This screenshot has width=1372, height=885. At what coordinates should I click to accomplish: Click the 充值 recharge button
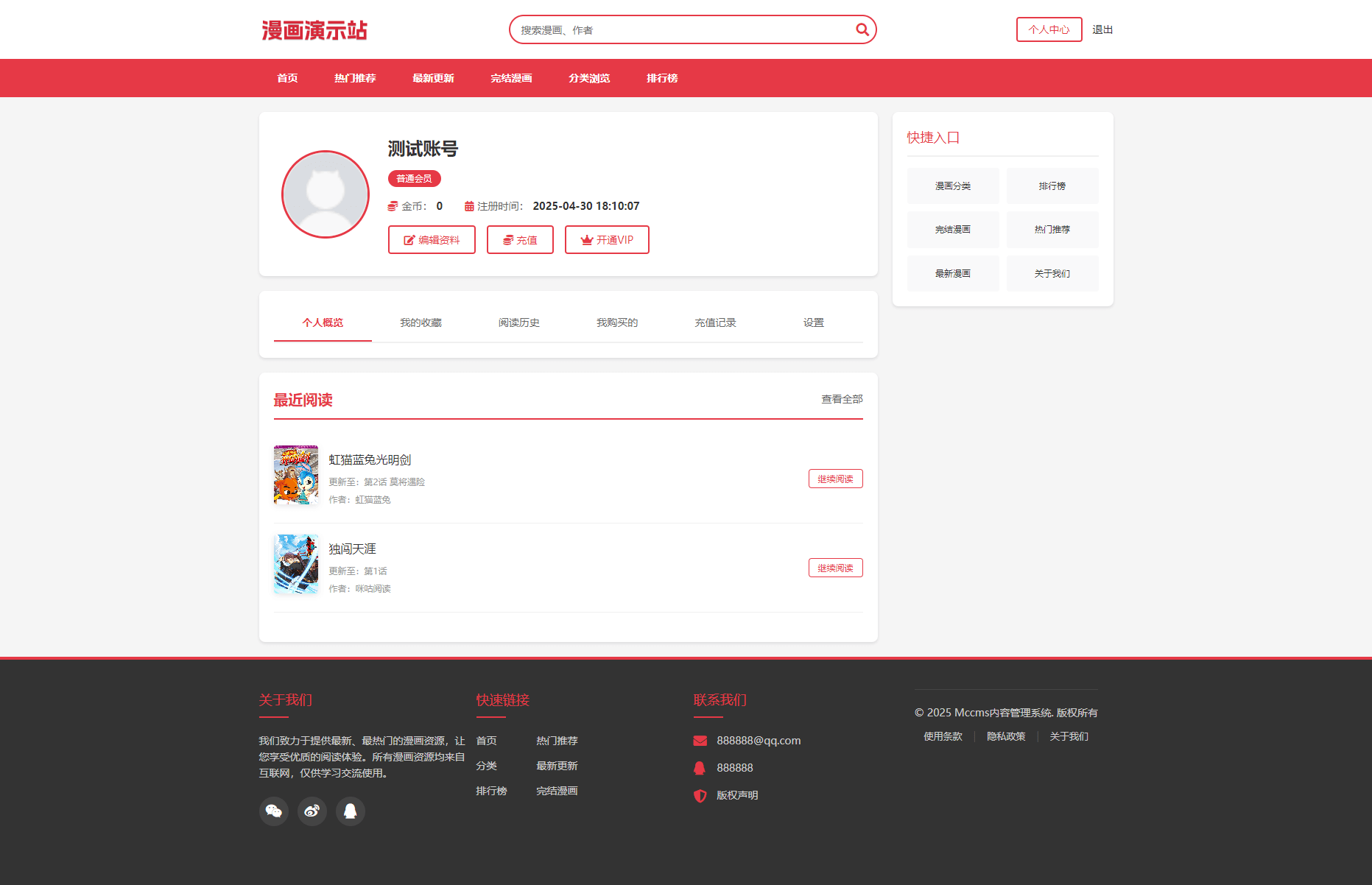(520, 240)
